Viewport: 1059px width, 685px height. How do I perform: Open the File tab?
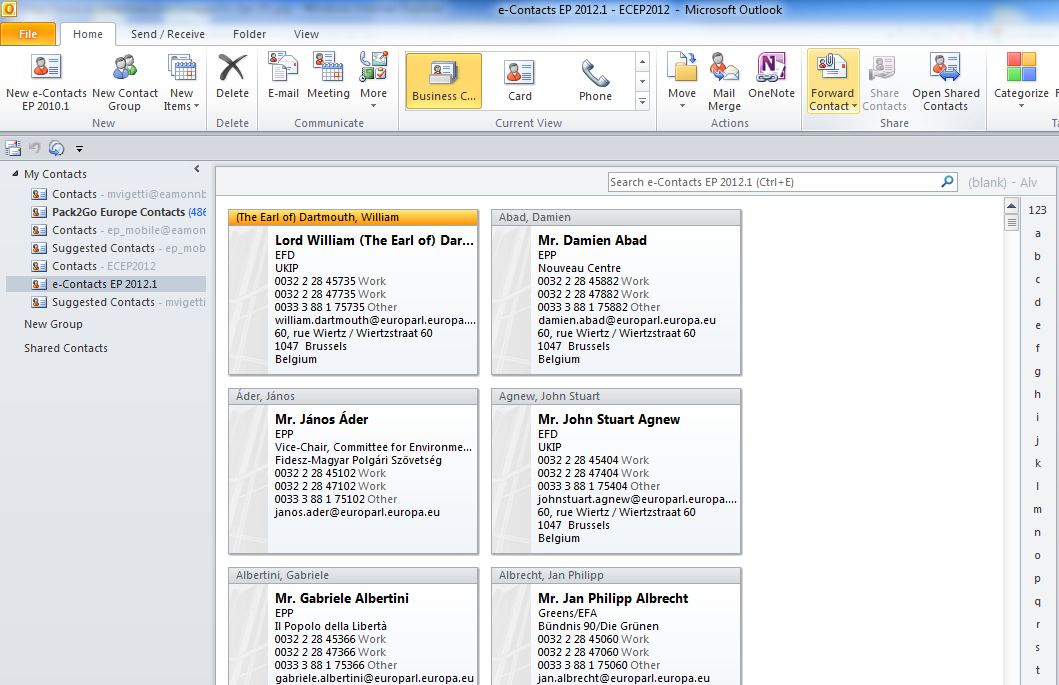tap(28, 34)
